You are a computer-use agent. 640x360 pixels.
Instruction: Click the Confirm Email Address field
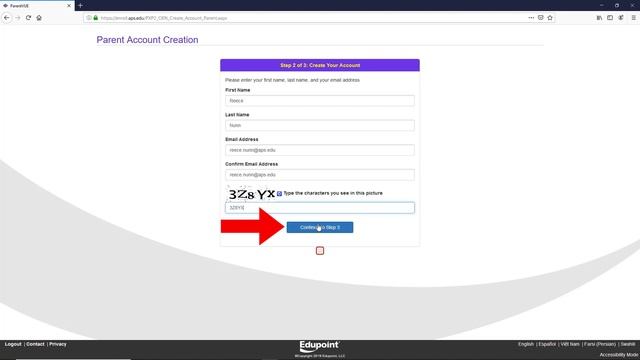click(x=320, y=175)
